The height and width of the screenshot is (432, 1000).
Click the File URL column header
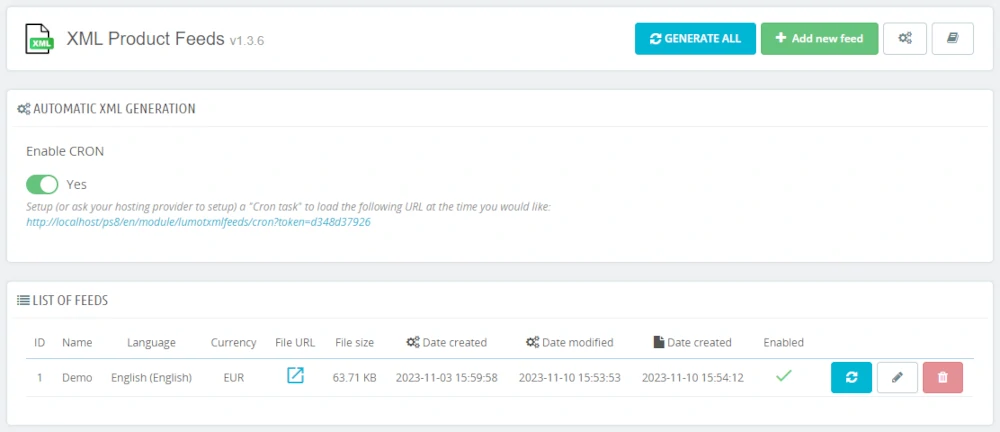tap(295, 343)
